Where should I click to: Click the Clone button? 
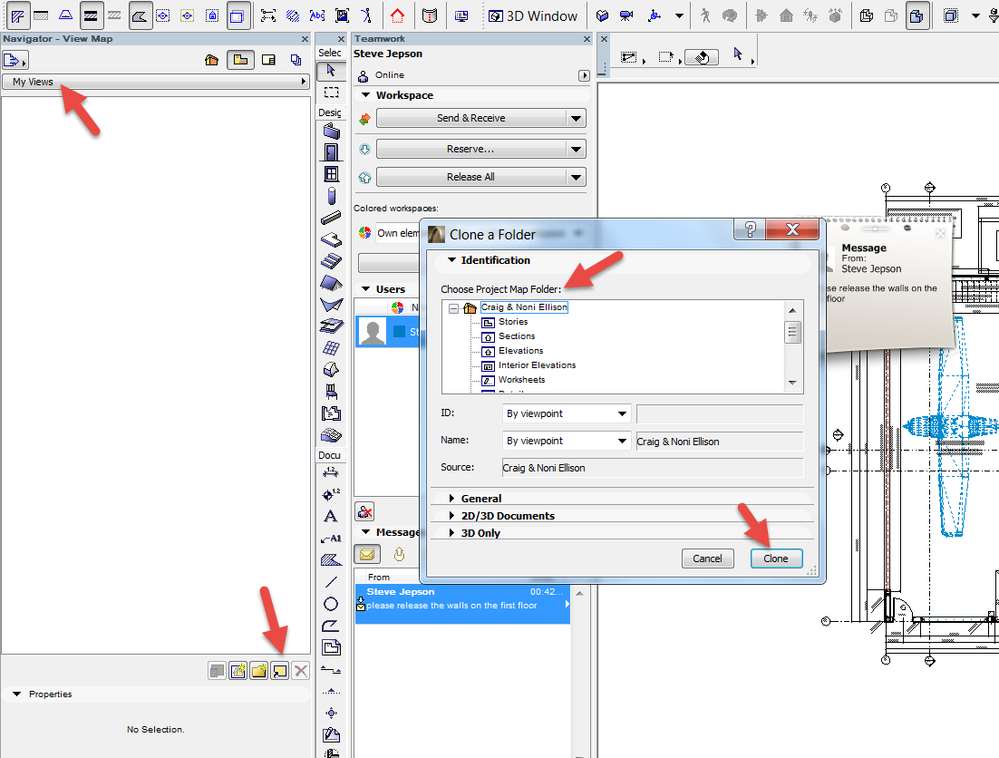pos(775,559)
